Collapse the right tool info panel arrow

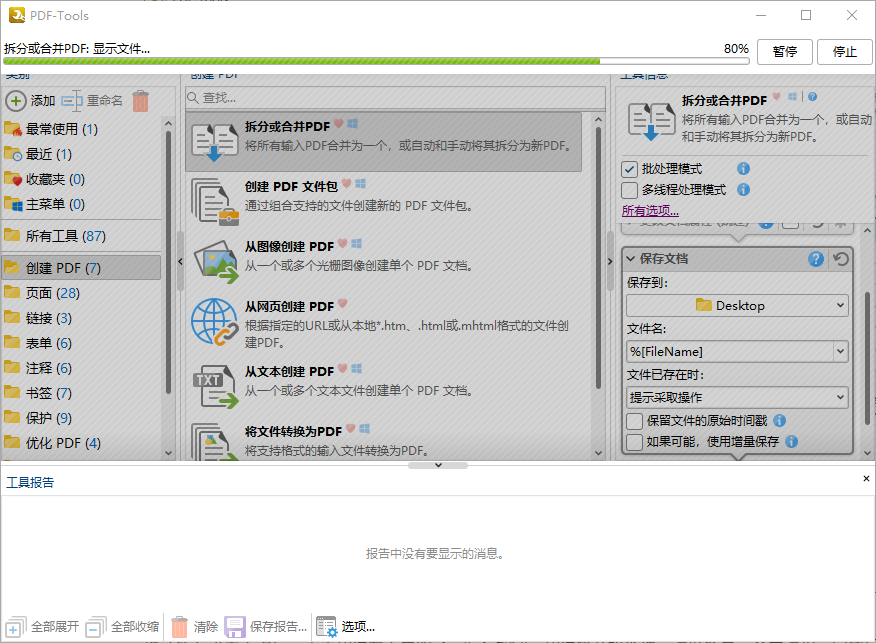coord(610,261)
